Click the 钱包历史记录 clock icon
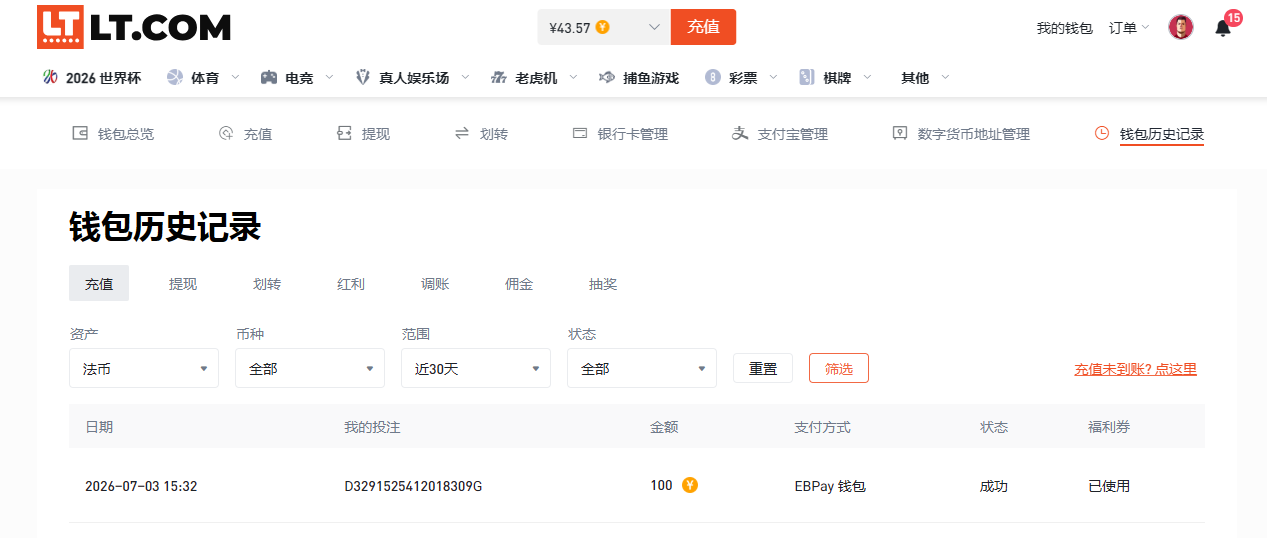Image resolution: width=1267 pixels, height=538 pixels. tap(1102, 133)
